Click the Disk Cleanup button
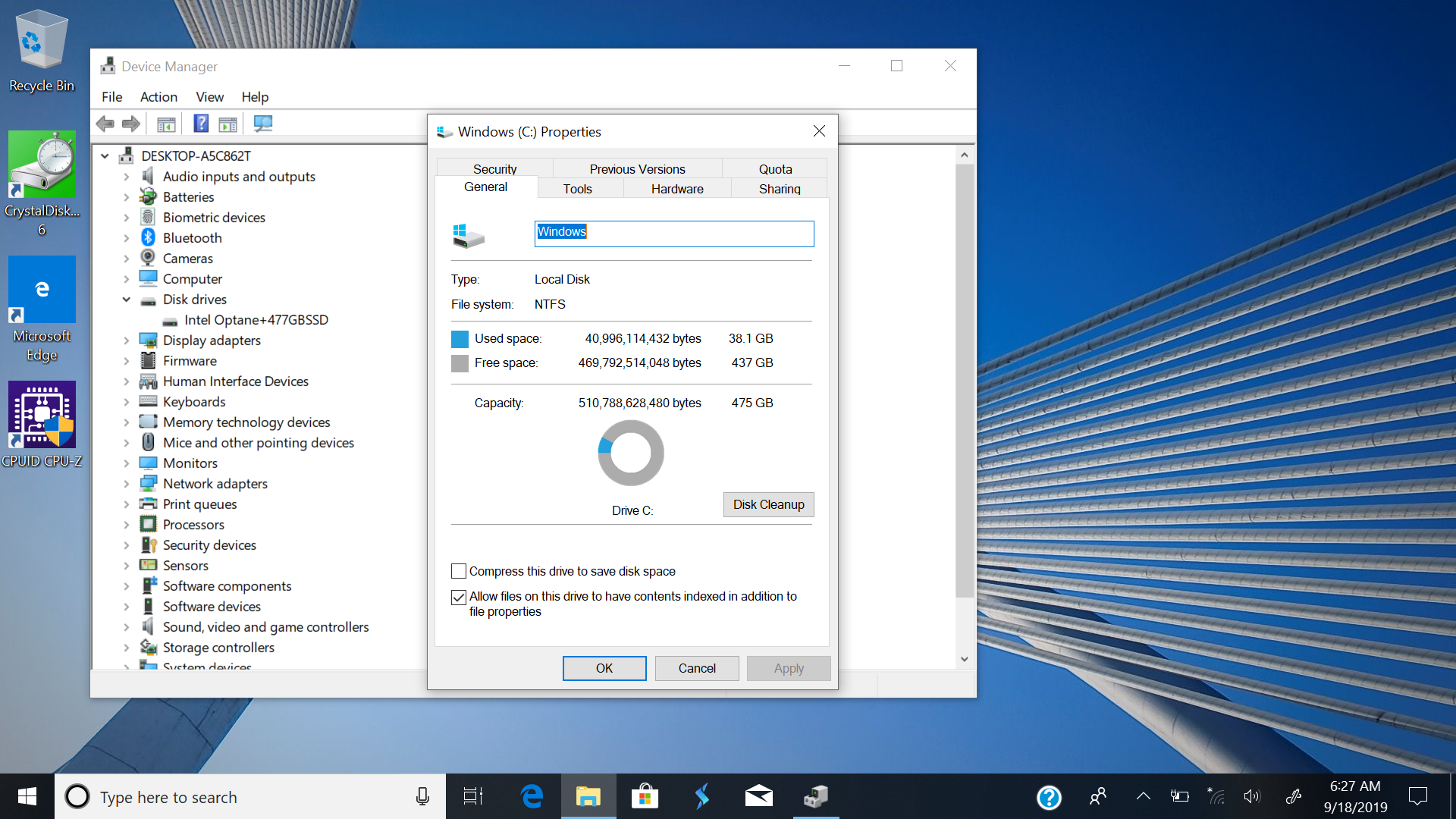The image size is (1456, 819). (x=768, y=504)
